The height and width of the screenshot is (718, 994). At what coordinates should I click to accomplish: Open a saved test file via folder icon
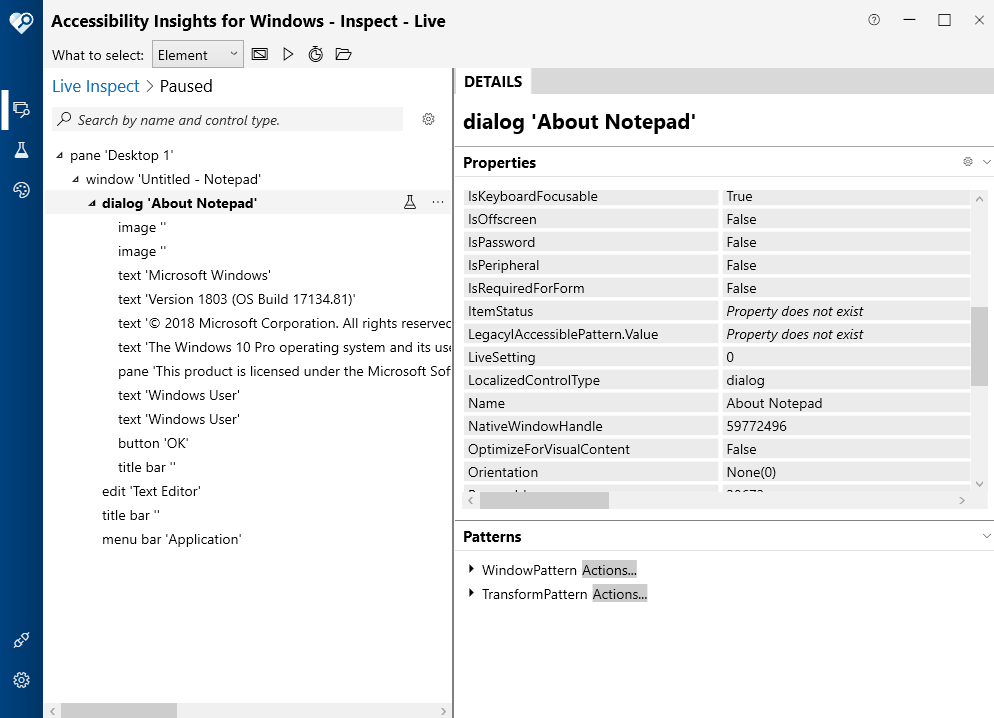click(343, 55)
